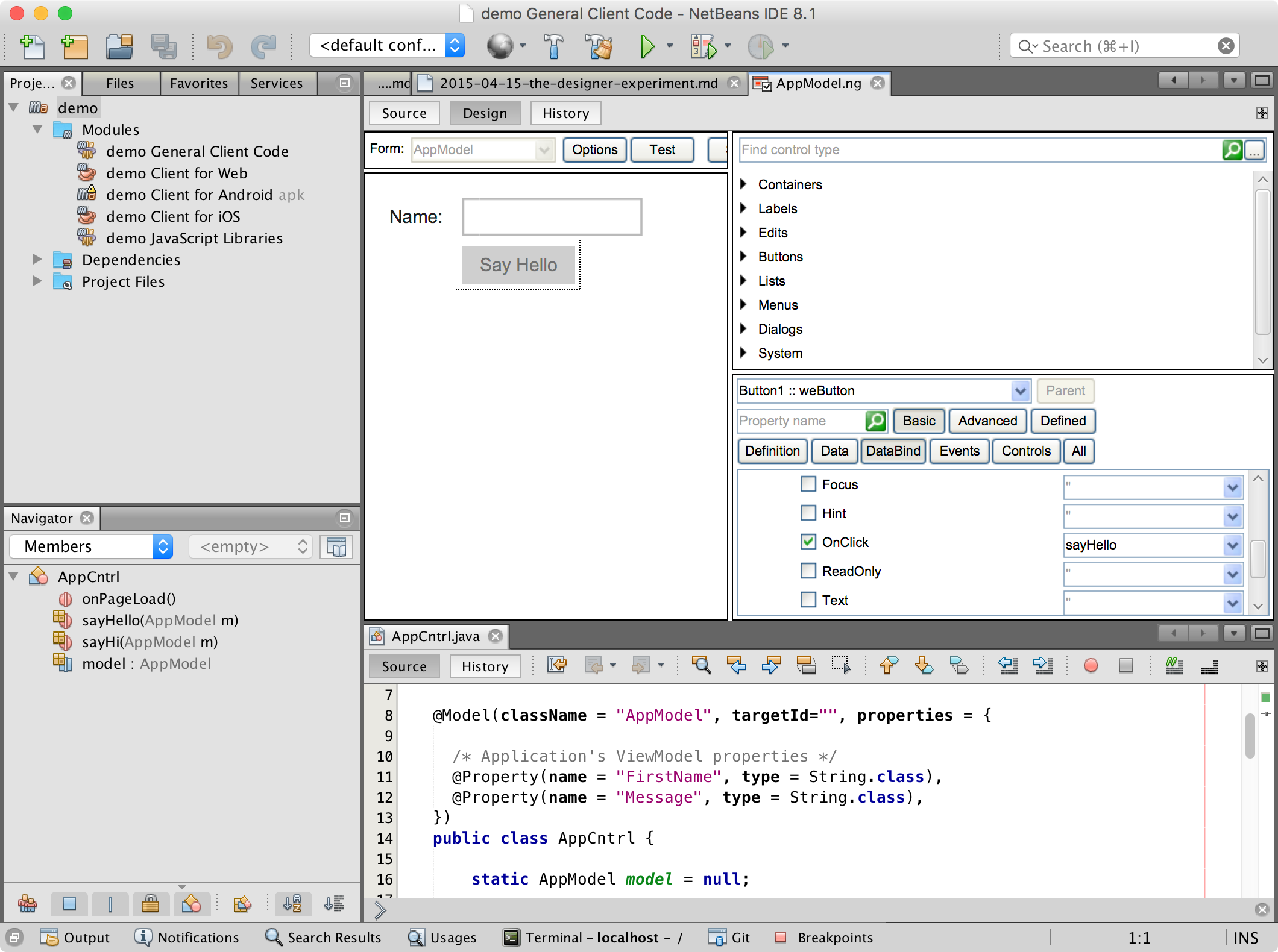The height and width of the screenshot is (952, 1278).
Task: Click the Clean and Build icon
Action: pyautogui.click(x=599, y=46)
